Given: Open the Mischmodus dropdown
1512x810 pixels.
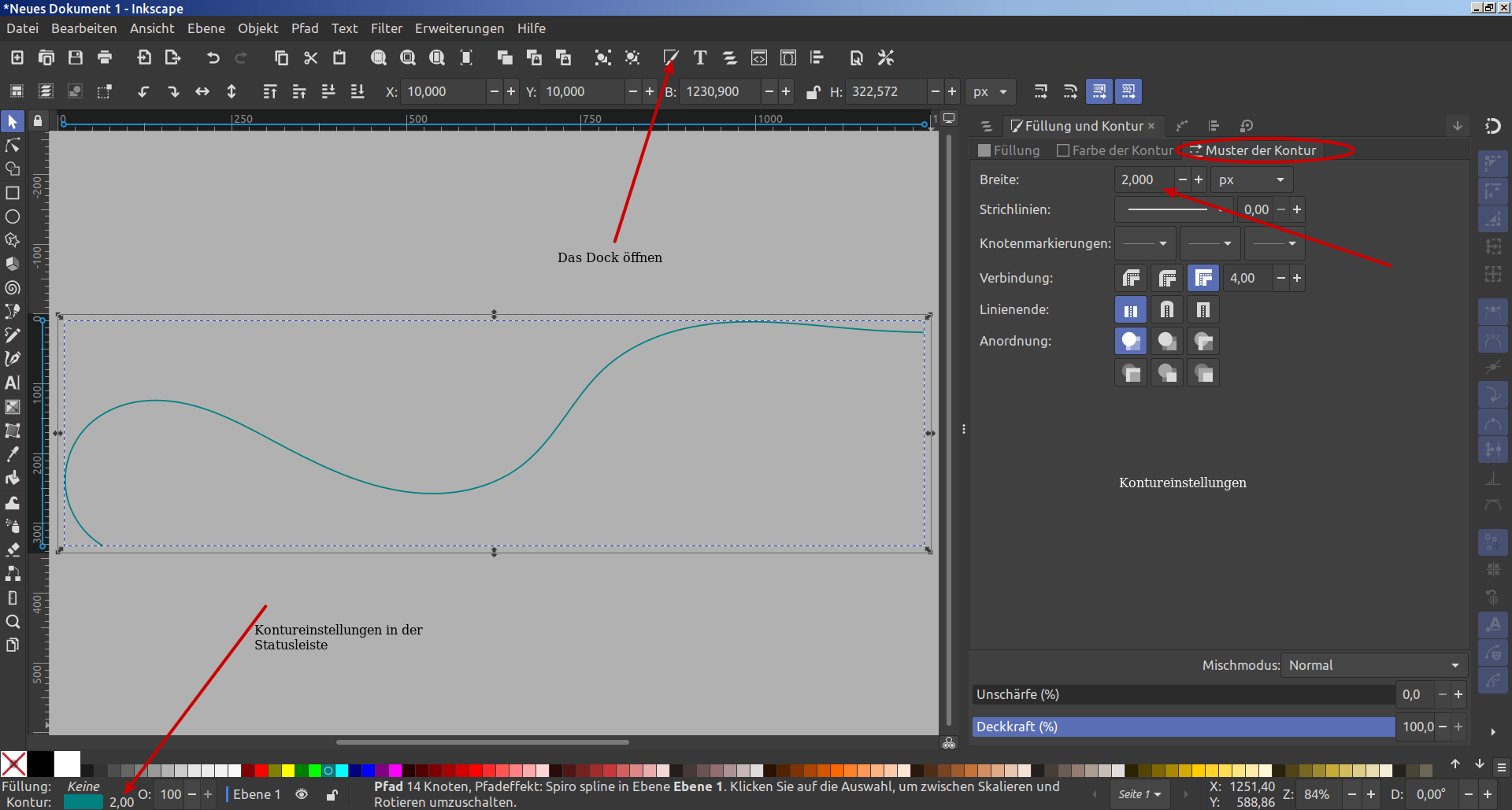Looking at the screenshot, I should point(1373,665).
